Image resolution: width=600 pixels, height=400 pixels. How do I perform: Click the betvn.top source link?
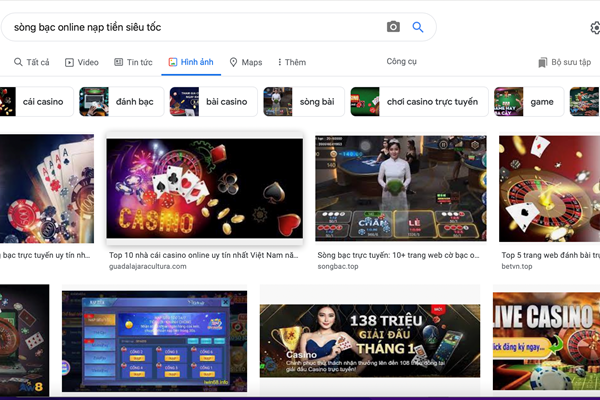pyautogui.click(x=517, y=266)
